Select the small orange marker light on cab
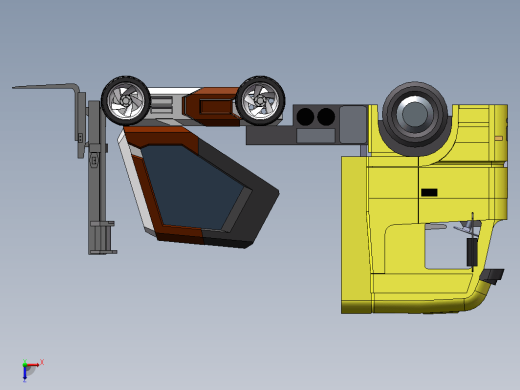 coord(499,138)
